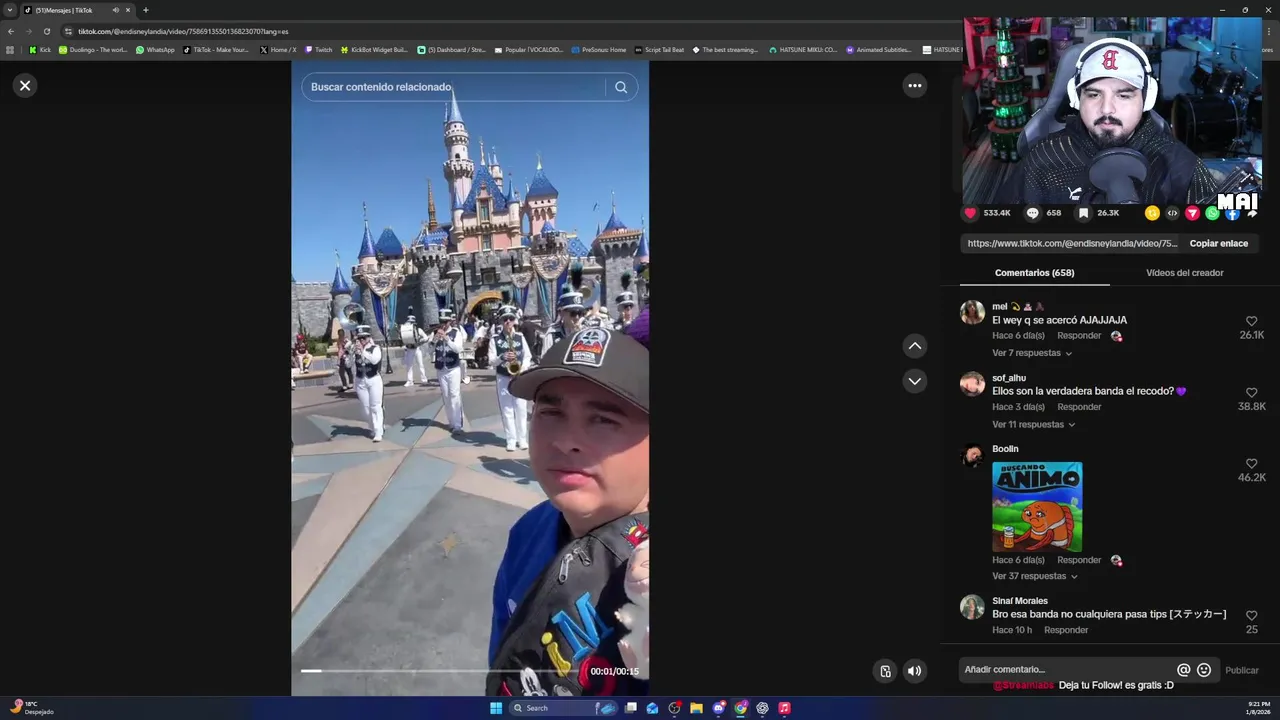Go back with browser back arrow
This screenshot has height=720, width=1280.
point(10,31)
